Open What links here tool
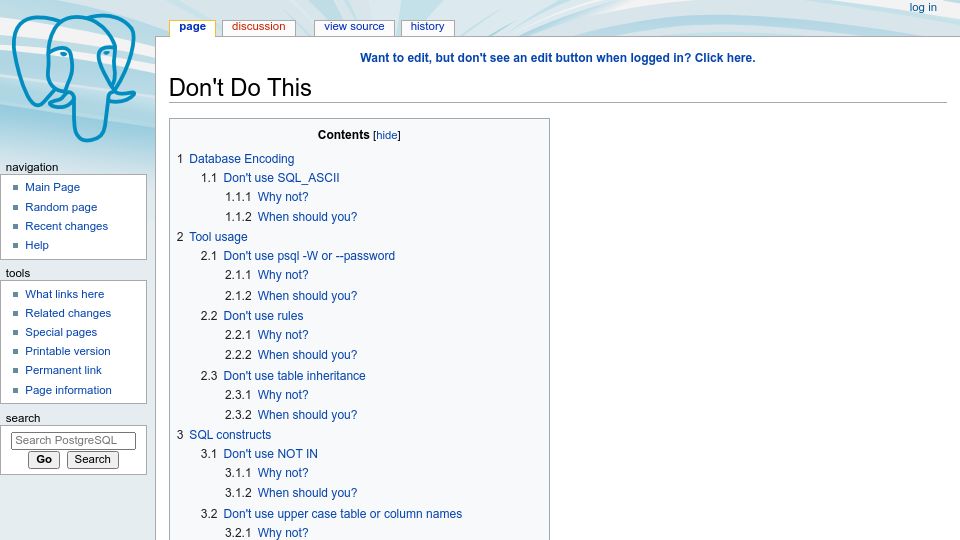The image size is (960, 540). 64,294
